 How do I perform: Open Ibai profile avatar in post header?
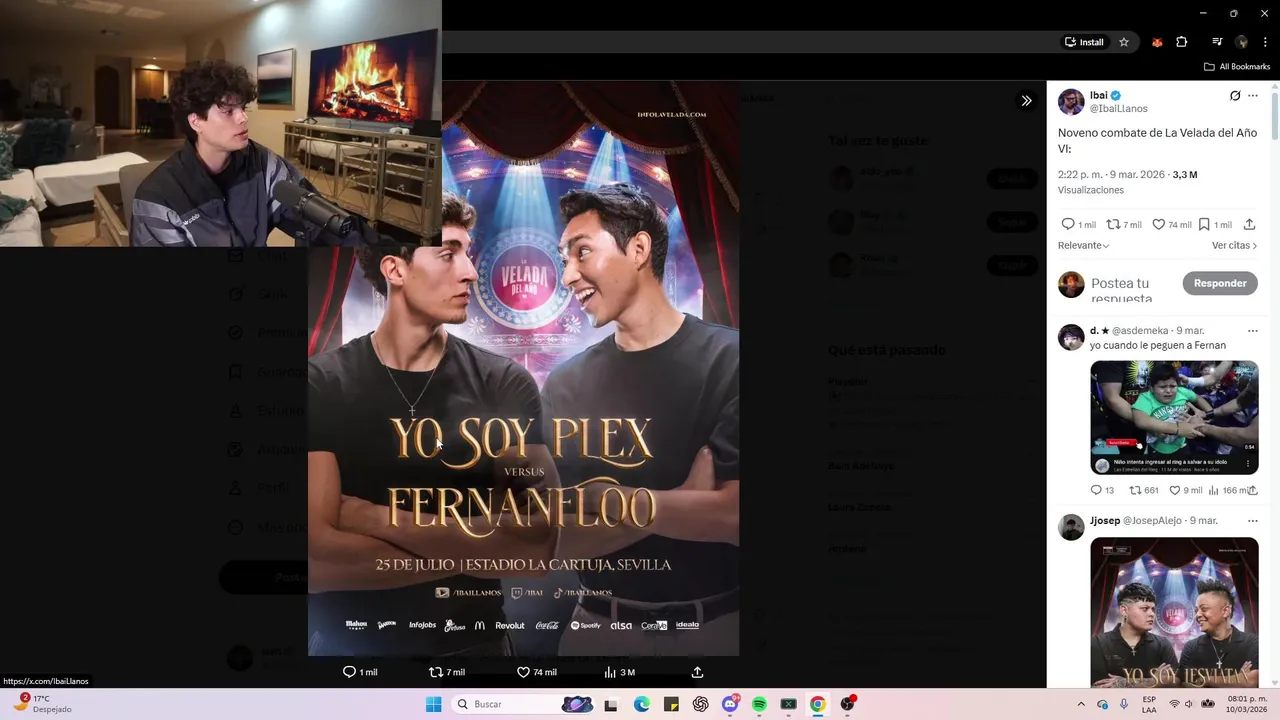(x=1071, y=101)
